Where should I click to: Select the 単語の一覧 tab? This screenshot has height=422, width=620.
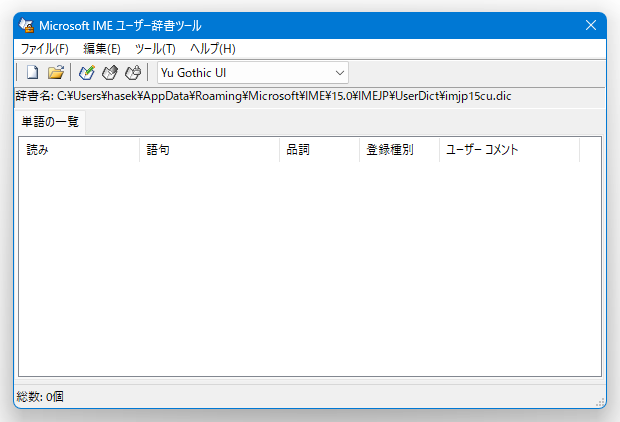(50, 122)
